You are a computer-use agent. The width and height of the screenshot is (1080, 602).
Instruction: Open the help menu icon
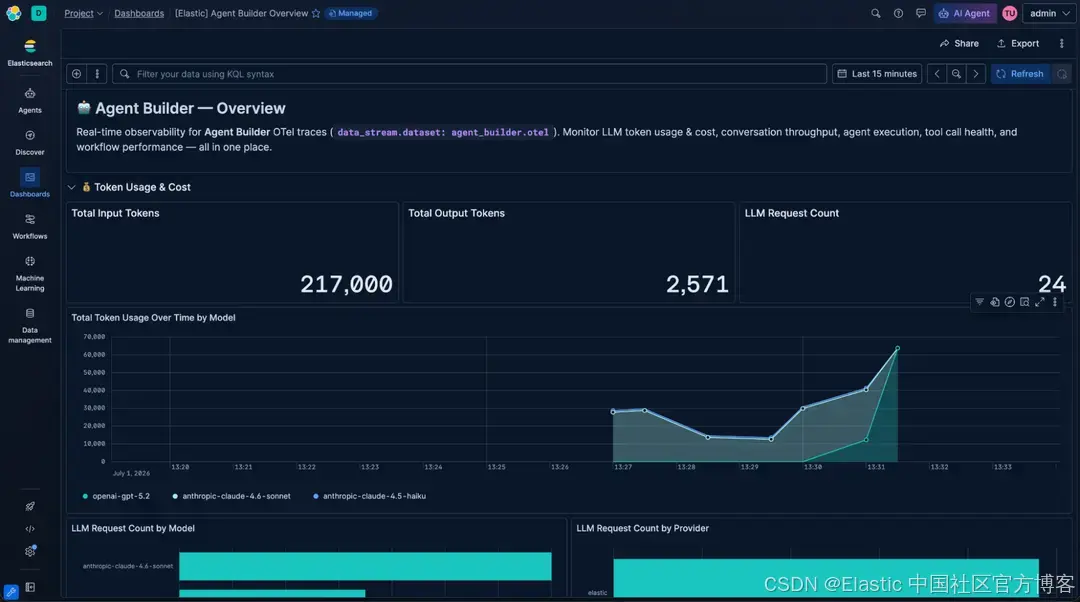898,13
